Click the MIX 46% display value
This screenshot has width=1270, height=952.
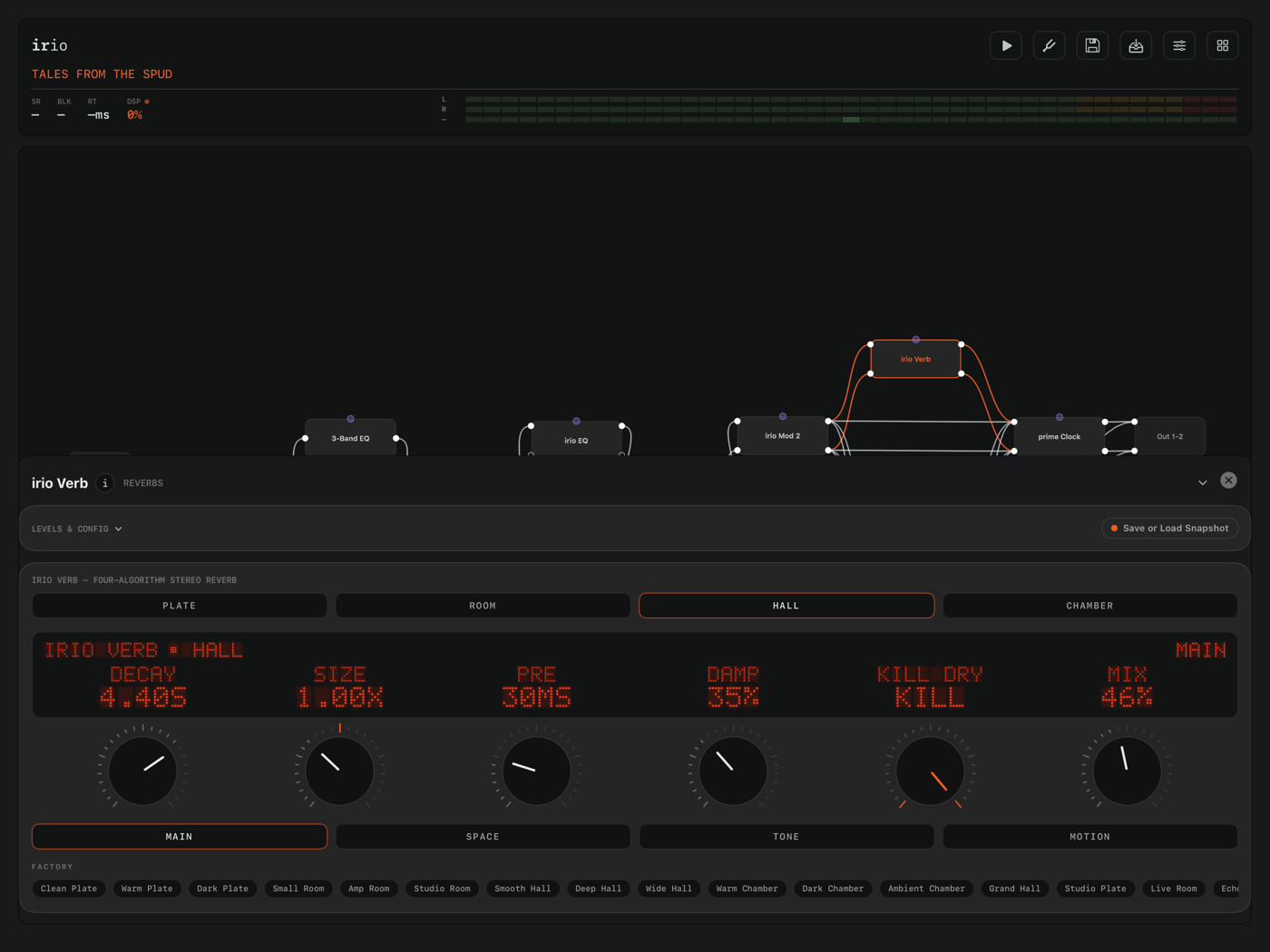pyautogui.click(x=1127, y=697)
